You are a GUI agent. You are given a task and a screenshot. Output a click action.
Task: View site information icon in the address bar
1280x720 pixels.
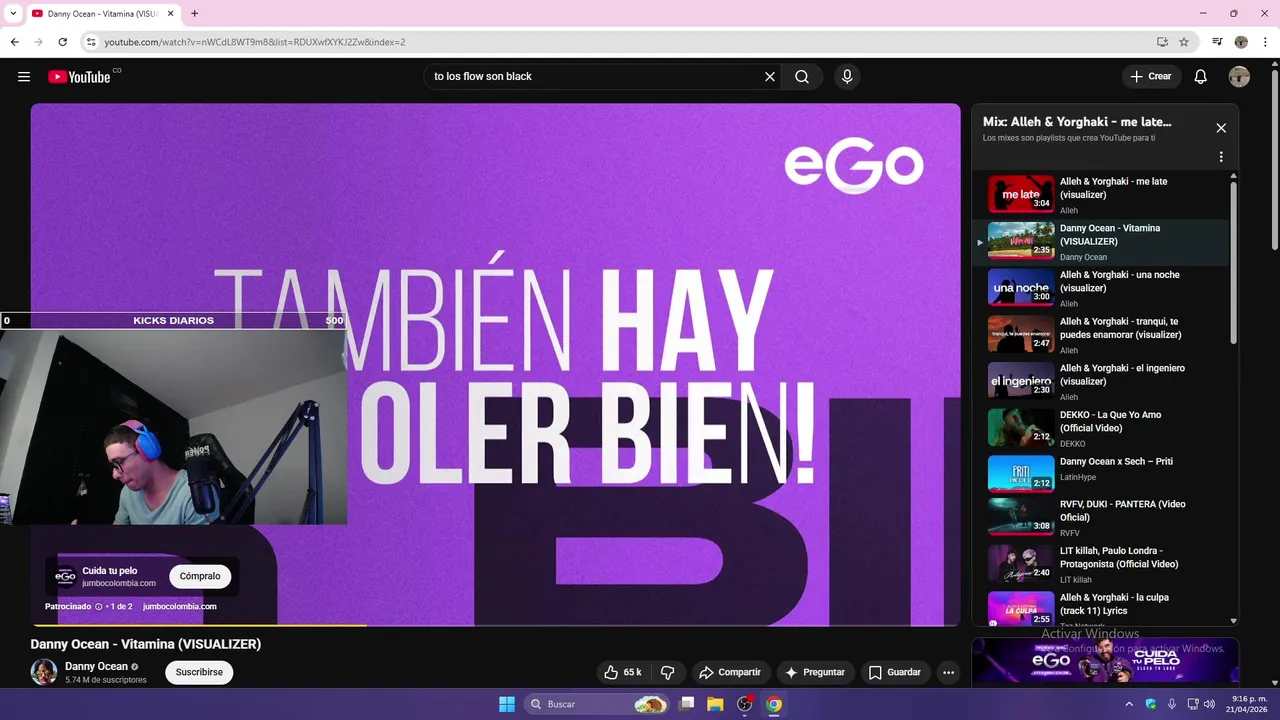(x=91, y=42)
